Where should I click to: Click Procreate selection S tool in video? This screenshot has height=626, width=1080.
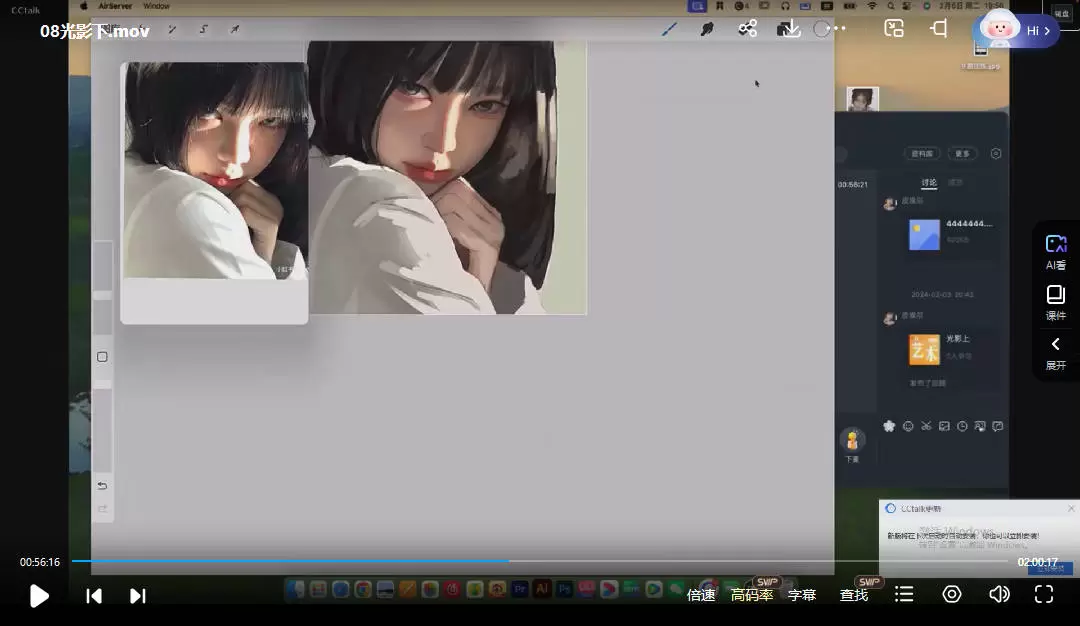203,30
